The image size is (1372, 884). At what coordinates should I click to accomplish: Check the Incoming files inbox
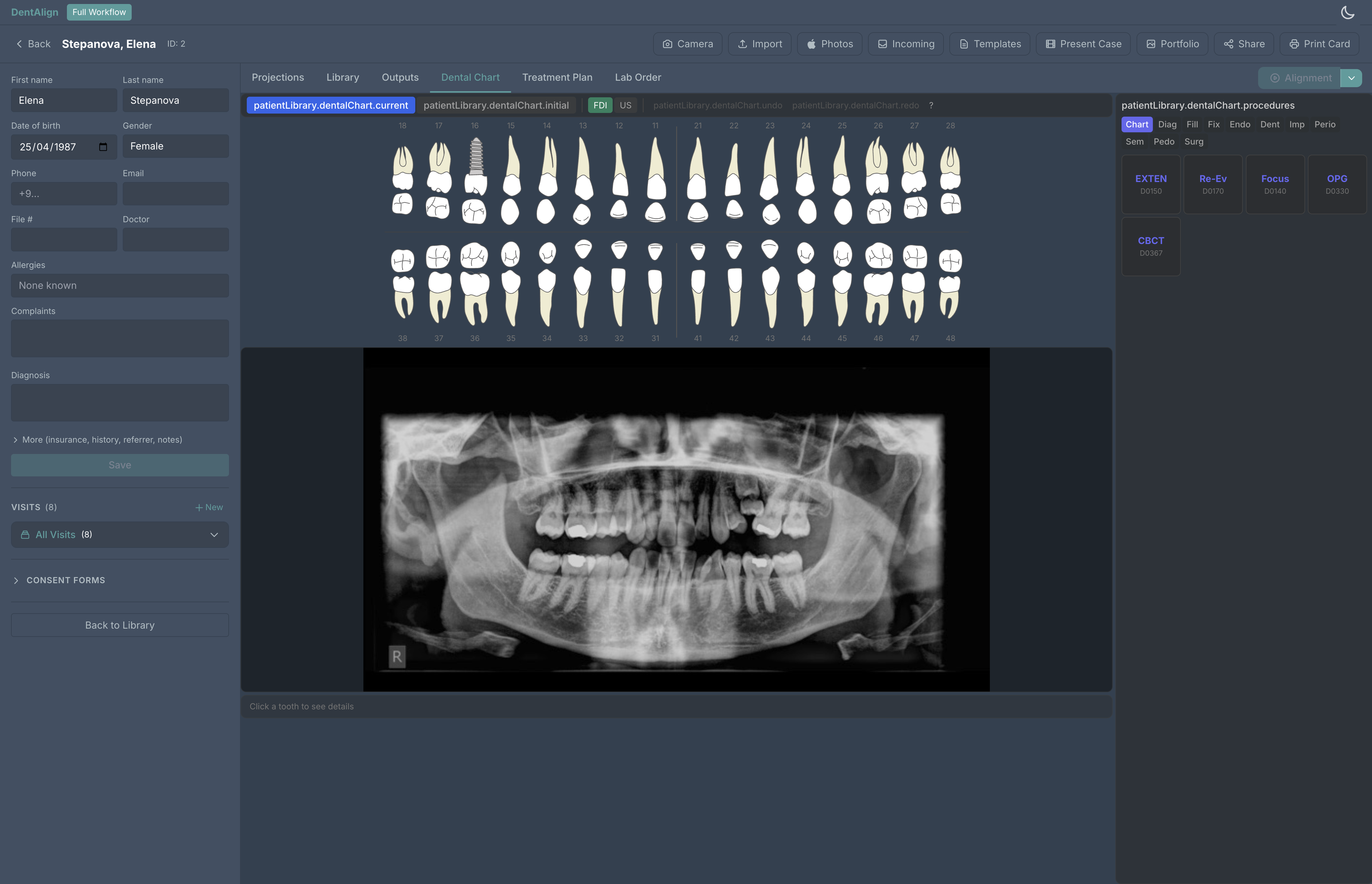905,44
